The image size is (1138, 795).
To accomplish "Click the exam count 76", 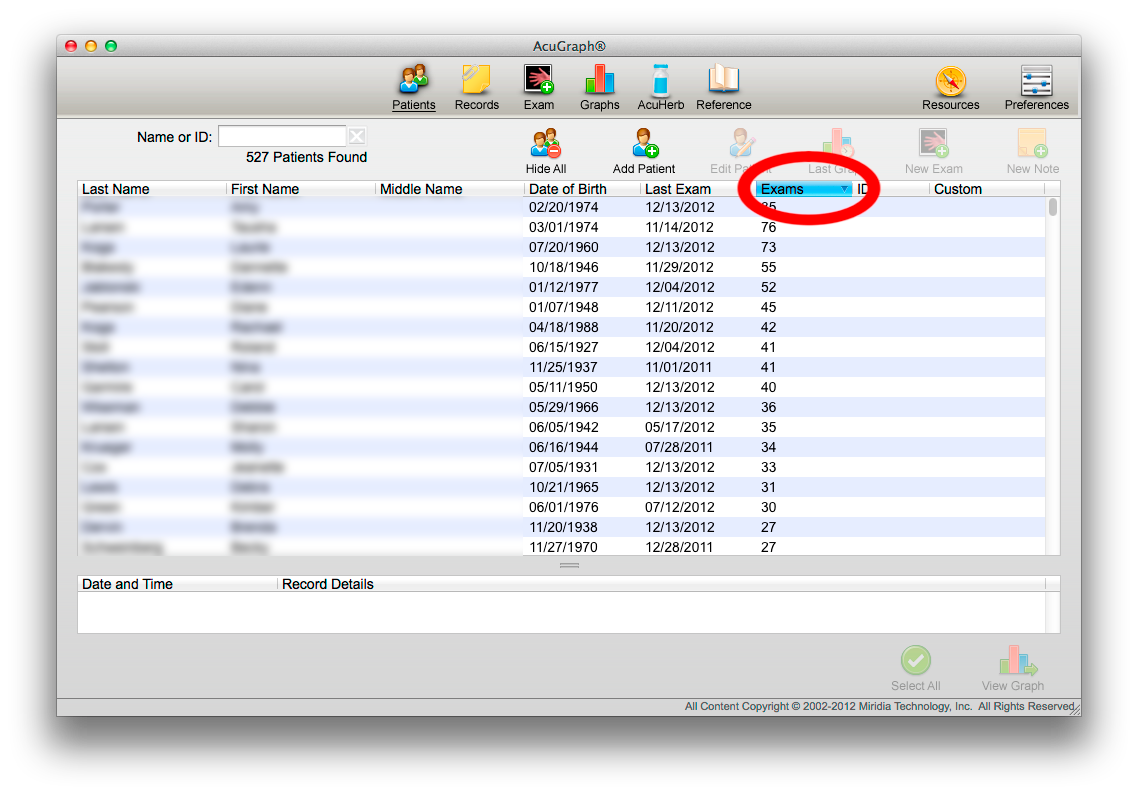I will click(x=769, y=227).
